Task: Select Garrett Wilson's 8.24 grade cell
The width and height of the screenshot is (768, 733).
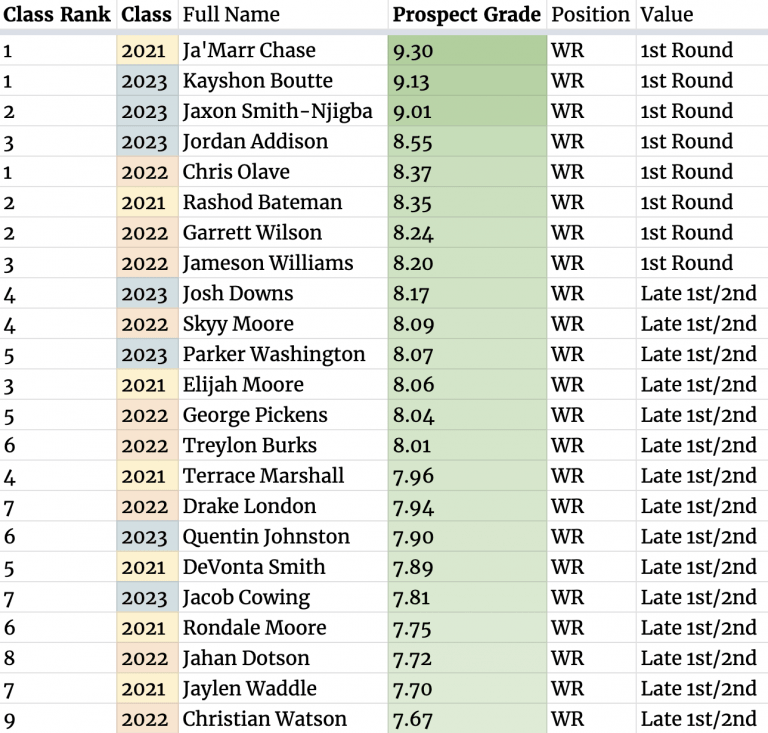Action: coord(467,233)
